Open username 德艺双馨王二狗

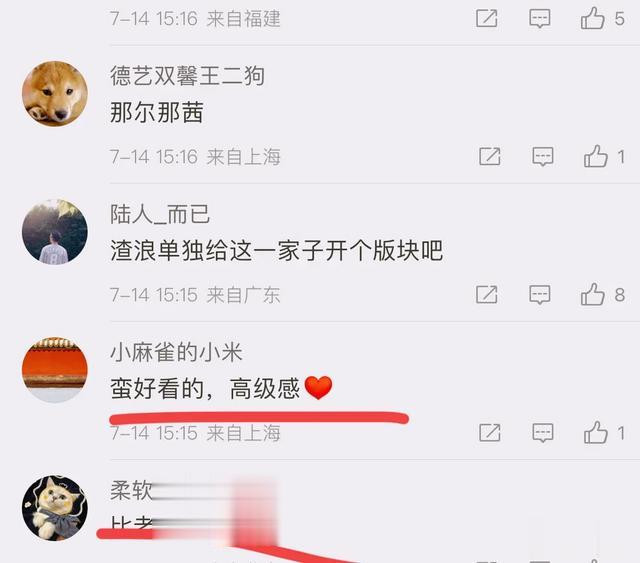187,76
